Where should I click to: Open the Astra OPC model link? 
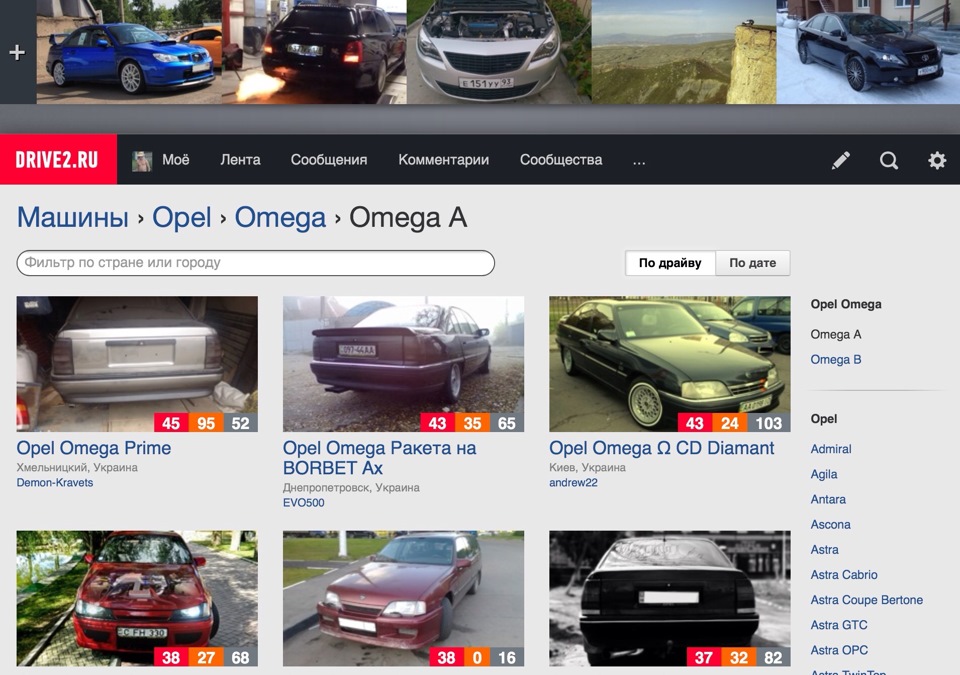click(x=839, y=650)
